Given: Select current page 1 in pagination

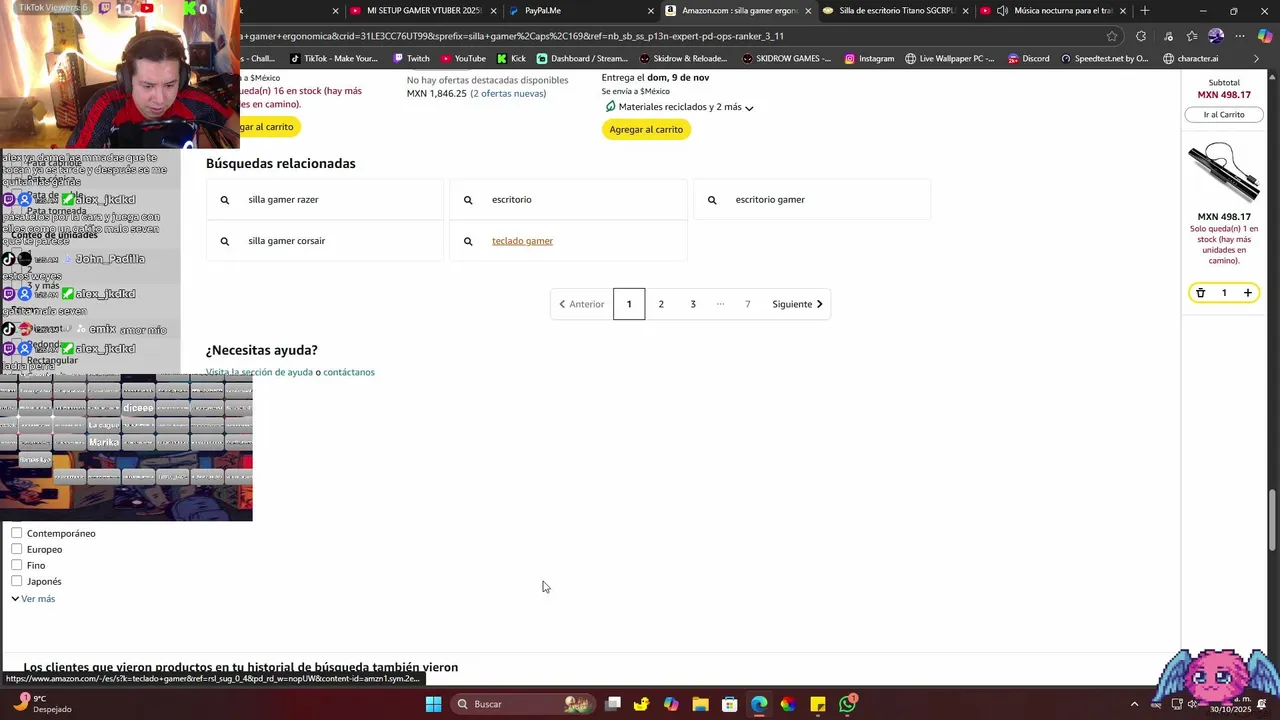Looking at the screenshot, I should (629, 304).
